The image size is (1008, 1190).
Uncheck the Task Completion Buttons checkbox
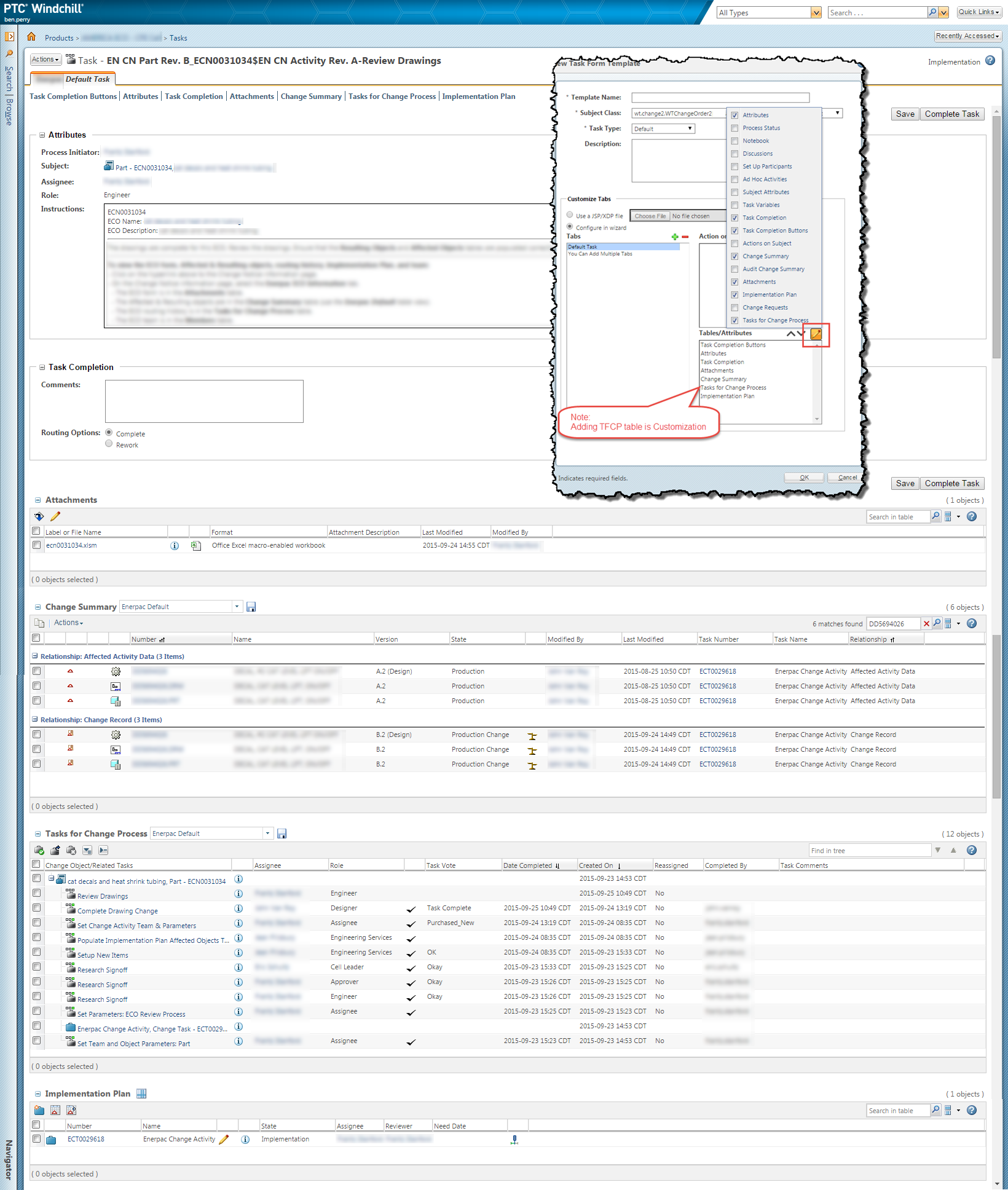click(734, 231)
